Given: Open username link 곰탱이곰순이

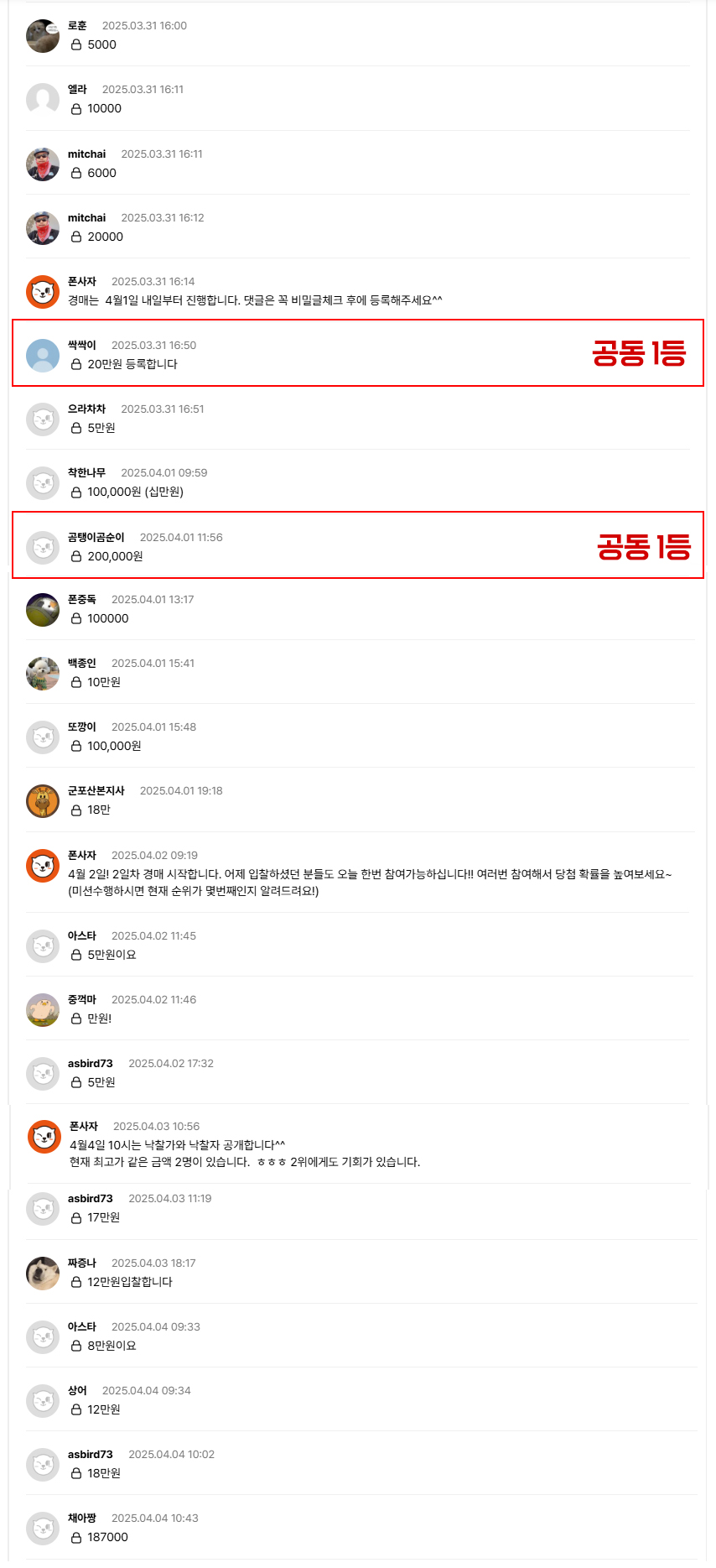Looking at the screenshot, I should pos(96,538).
